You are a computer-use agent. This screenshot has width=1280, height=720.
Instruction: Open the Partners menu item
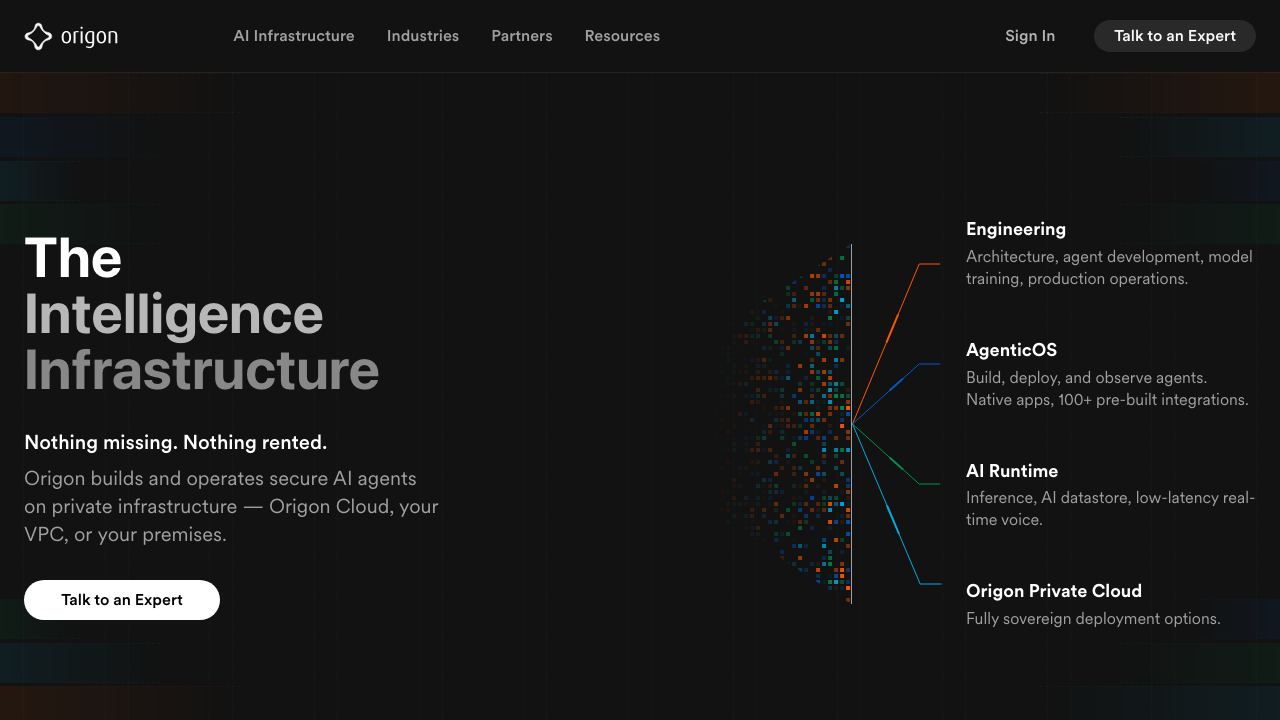coord(522,36)
